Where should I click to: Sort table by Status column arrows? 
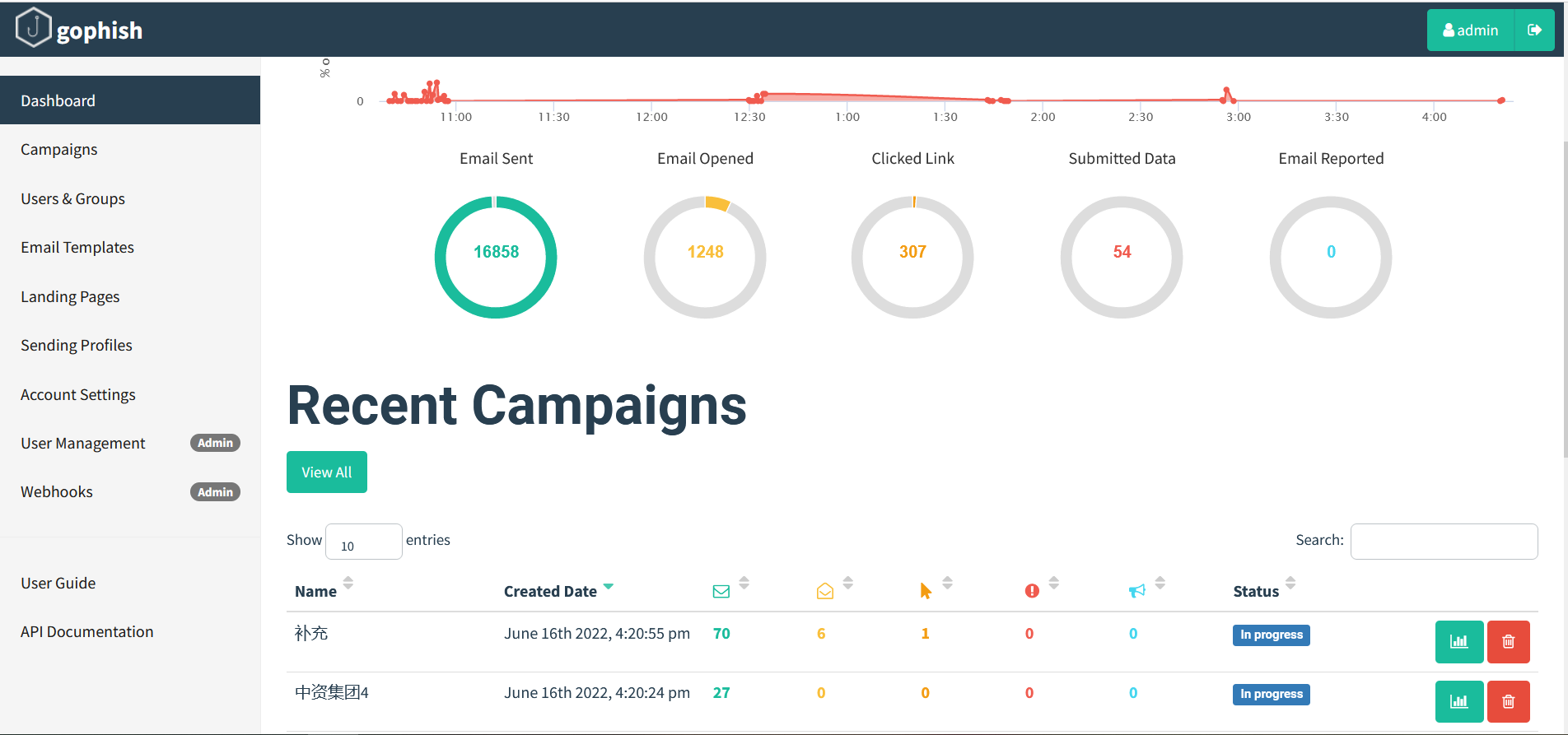point(1290,583)
